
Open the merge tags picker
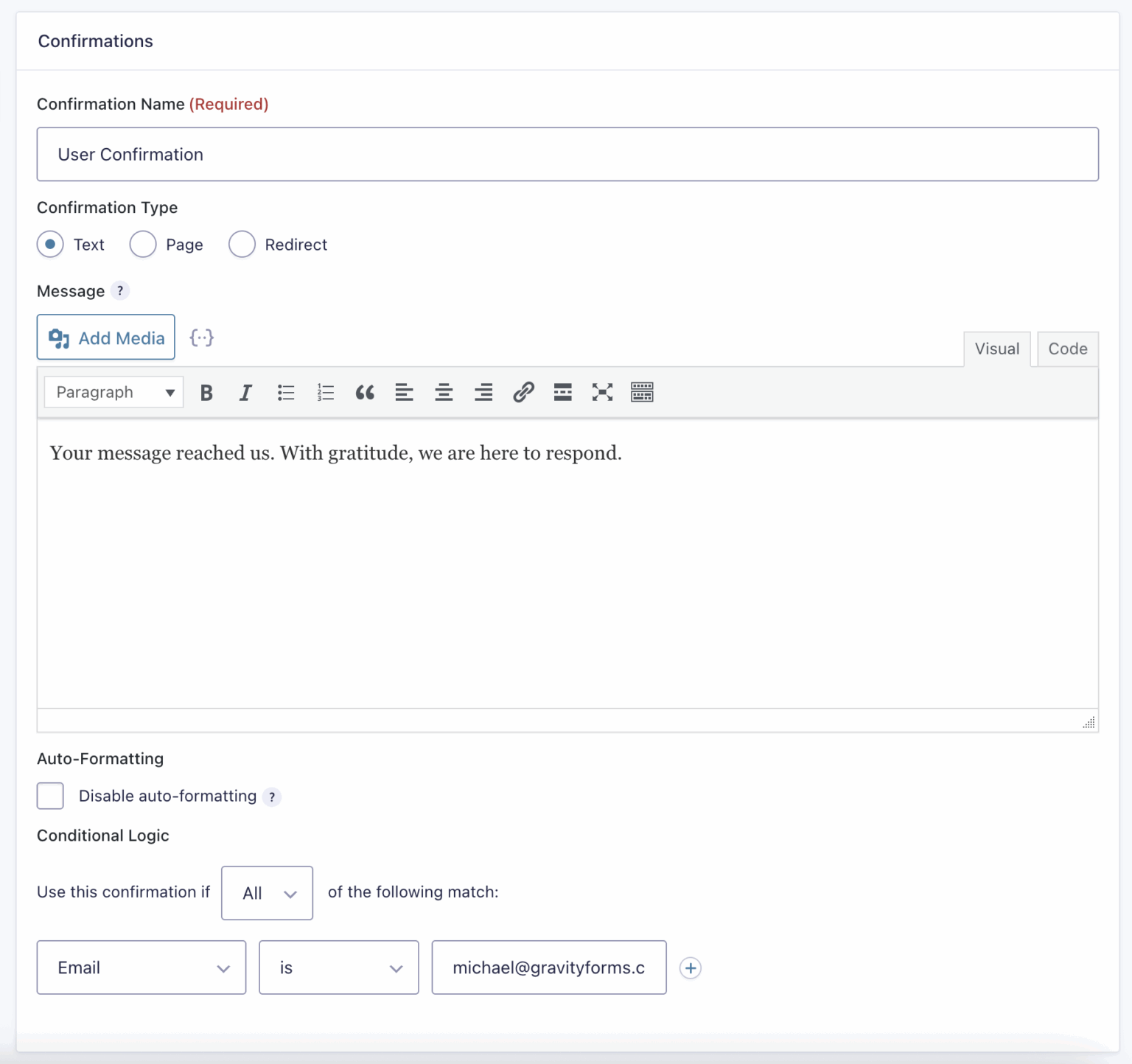click(202, 337)
